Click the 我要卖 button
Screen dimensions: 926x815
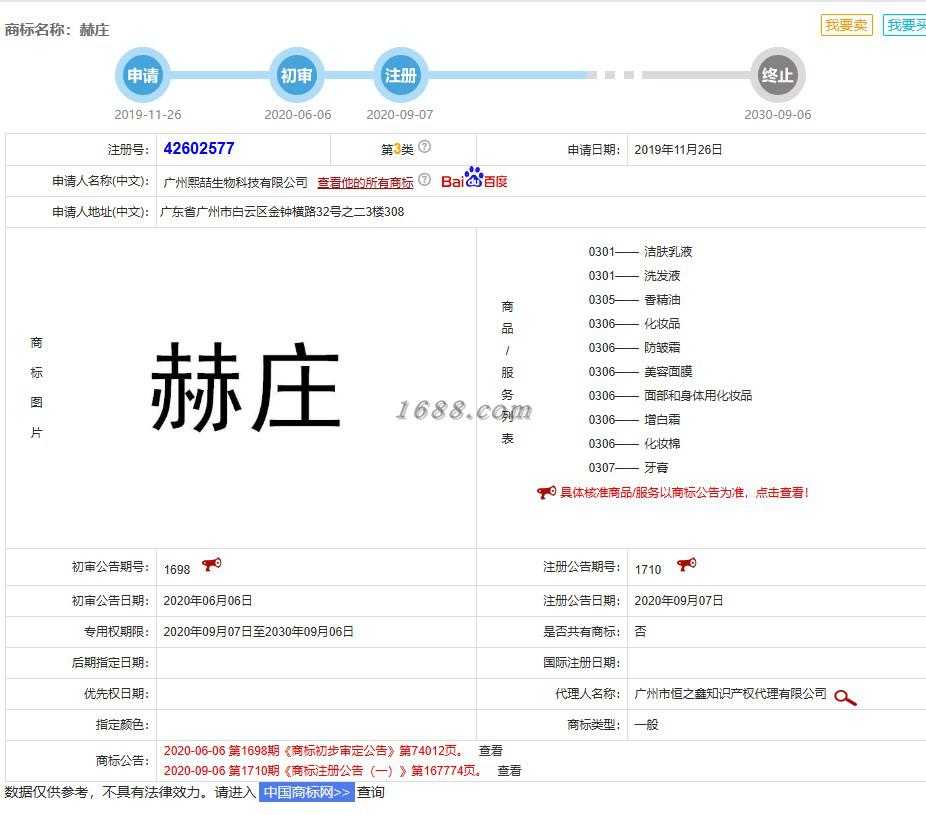coord(846,25)
